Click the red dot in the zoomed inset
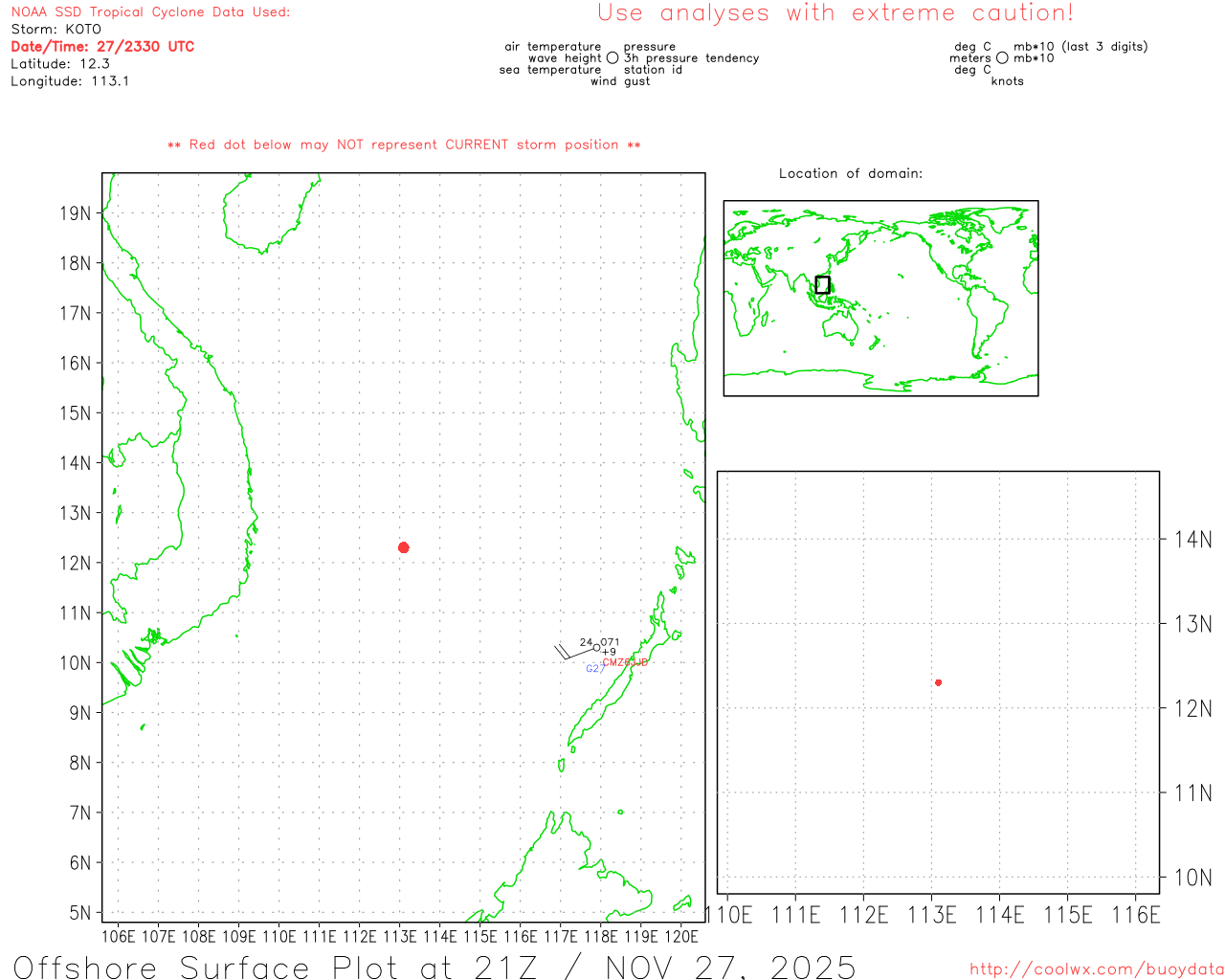The height and width of the screenshot is (980, 1225). pyautogui.click(x=938, y=682)
